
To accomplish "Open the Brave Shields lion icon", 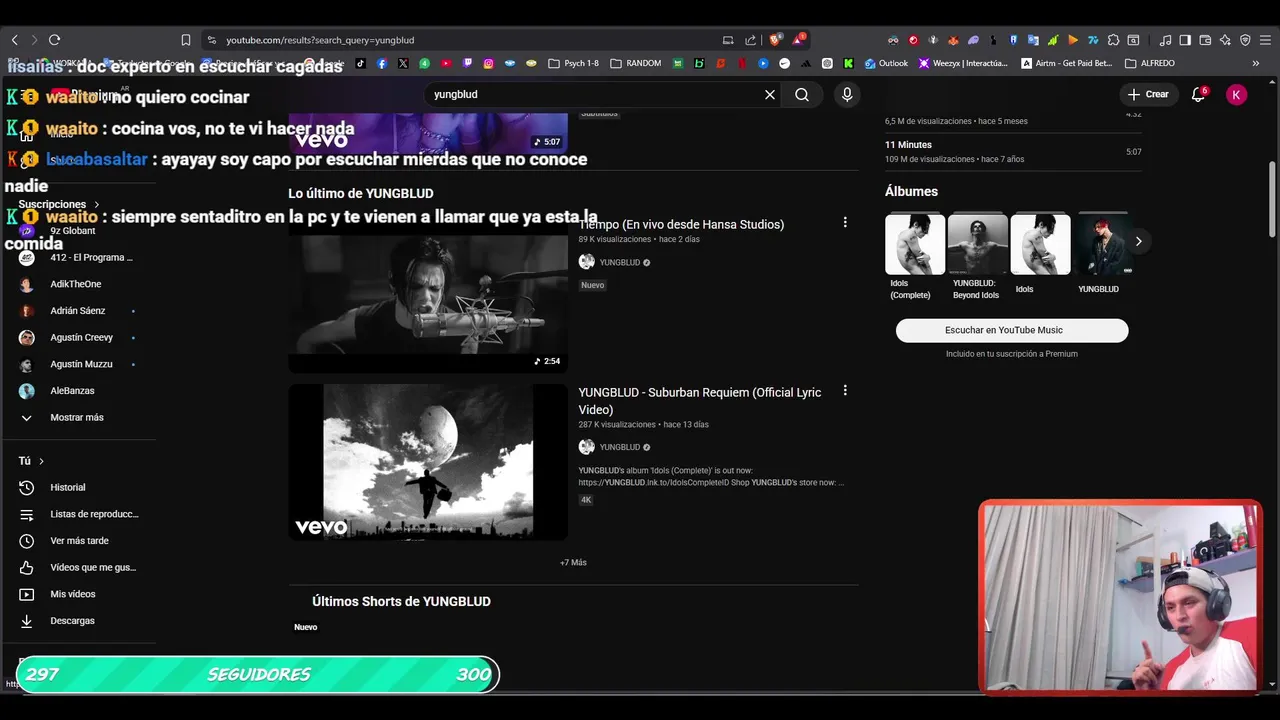I will click(x=775, y=40).
